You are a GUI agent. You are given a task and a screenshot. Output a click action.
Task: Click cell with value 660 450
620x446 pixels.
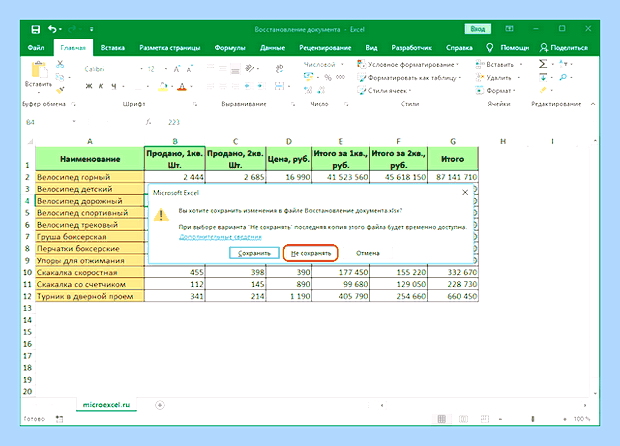click(453, 296)
